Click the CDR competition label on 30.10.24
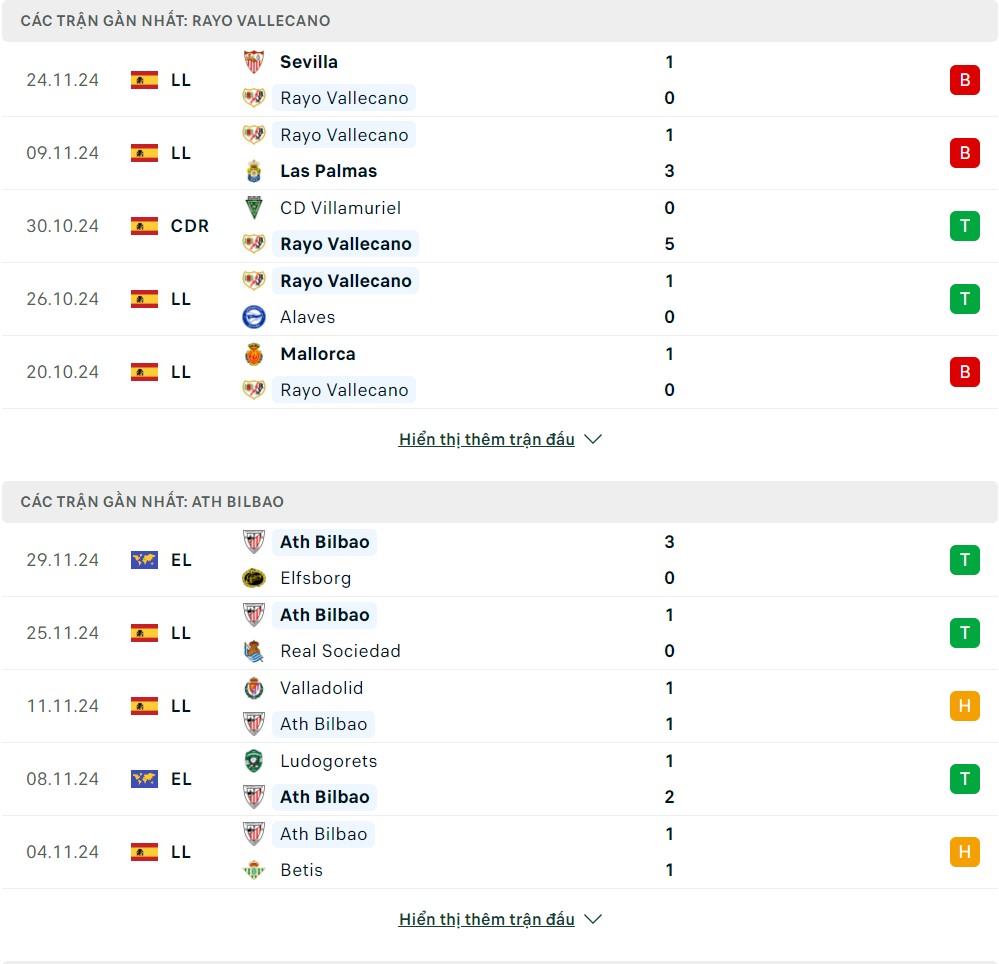The width and height of the screenshot is (999, 964). click(190, 226)
